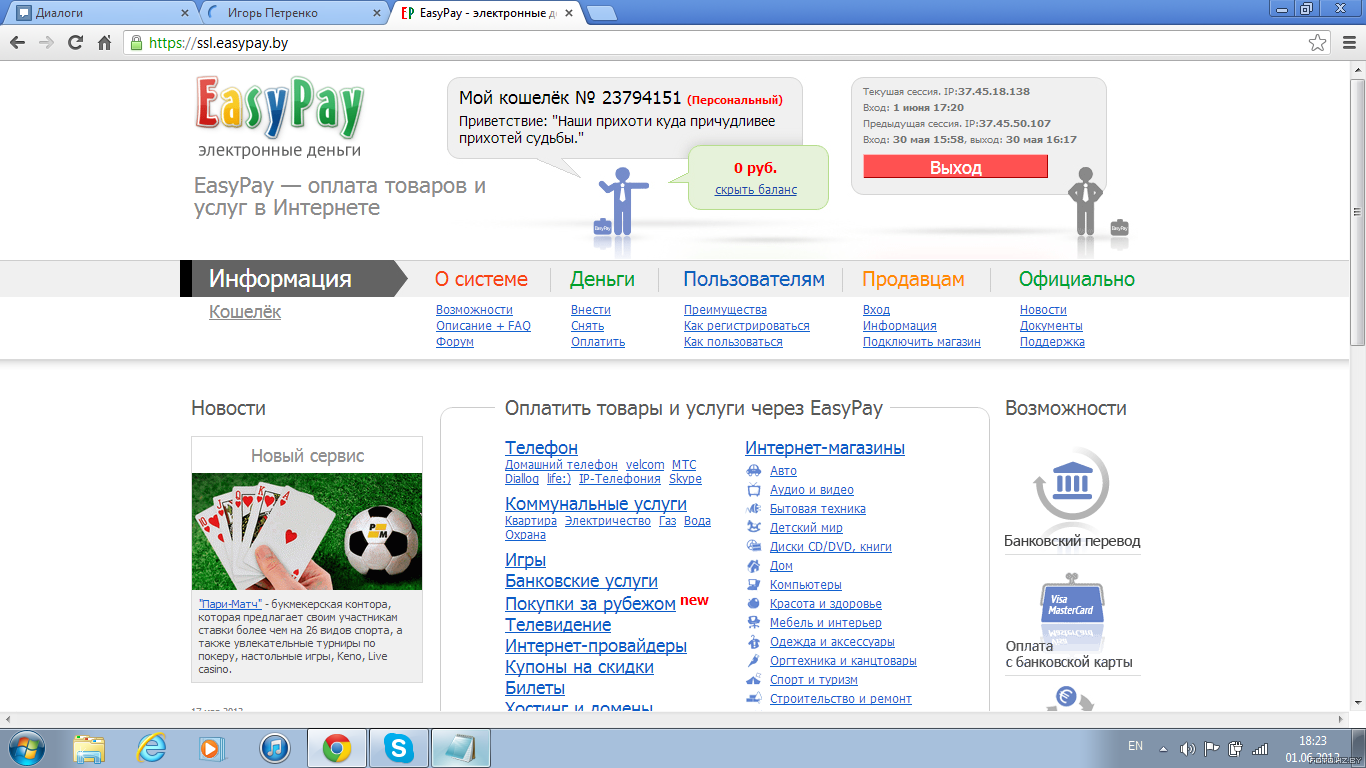Image resolution: width=1366 pixels, height=768 pixels.
Task: Open the Интернет-провайдеры link
Action: click(x=596, y=647)
